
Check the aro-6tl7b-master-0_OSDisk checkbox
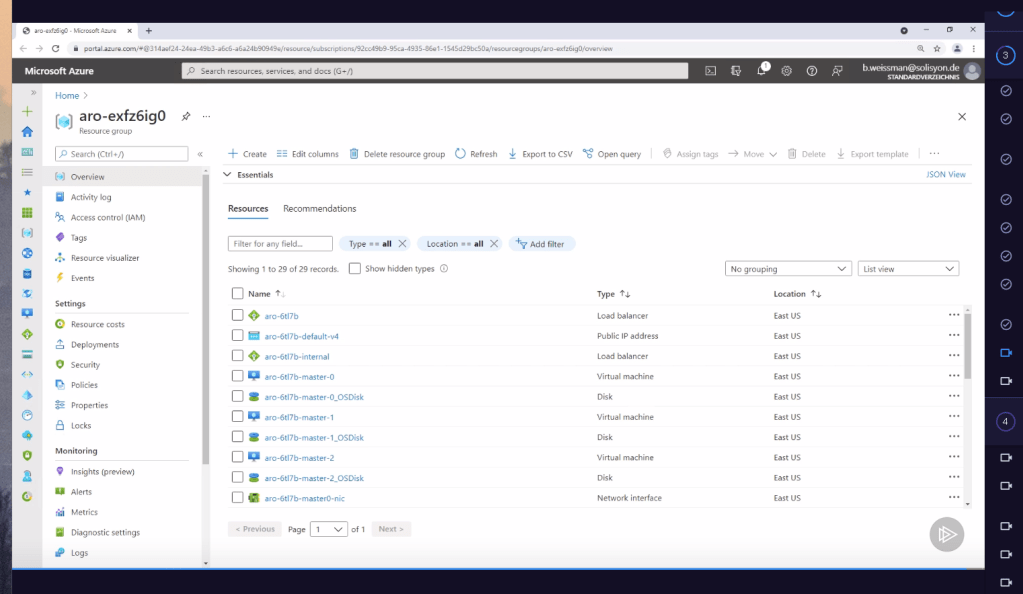pos(237,396)
